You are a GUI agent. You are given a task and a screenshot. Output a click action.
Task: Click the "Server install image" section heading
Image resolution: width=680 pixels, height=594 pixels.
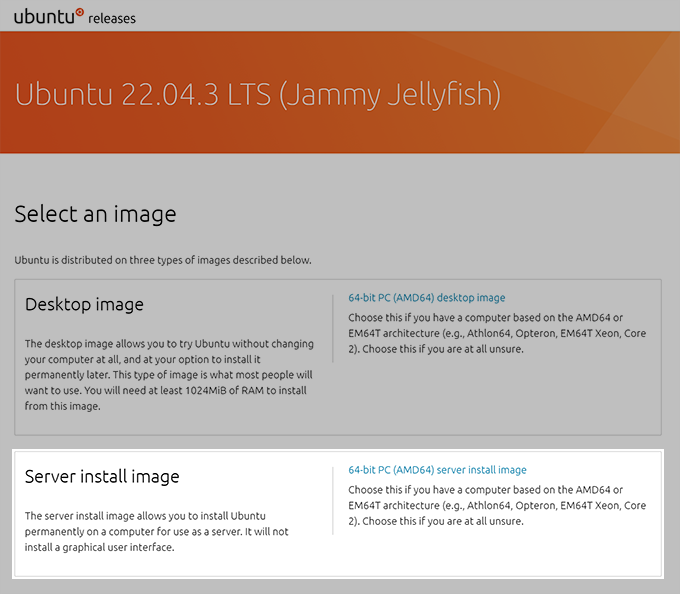[102, 476]
